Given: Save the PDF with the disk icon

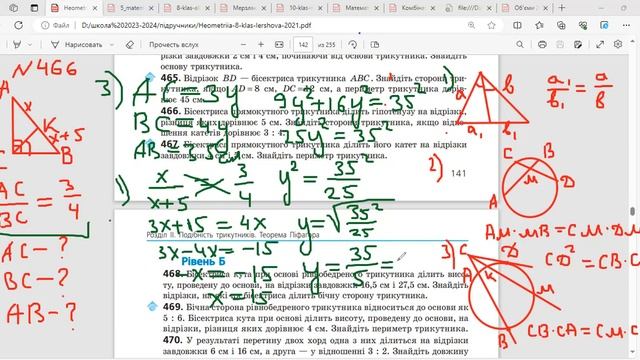Looking at the screenshot, I should point(560,44).
